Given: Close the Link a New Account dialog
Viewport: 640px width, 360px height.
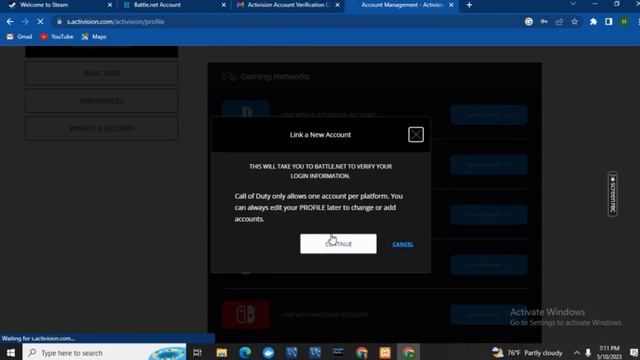Looking at the screenshot, I should click(x=416, y=134).
